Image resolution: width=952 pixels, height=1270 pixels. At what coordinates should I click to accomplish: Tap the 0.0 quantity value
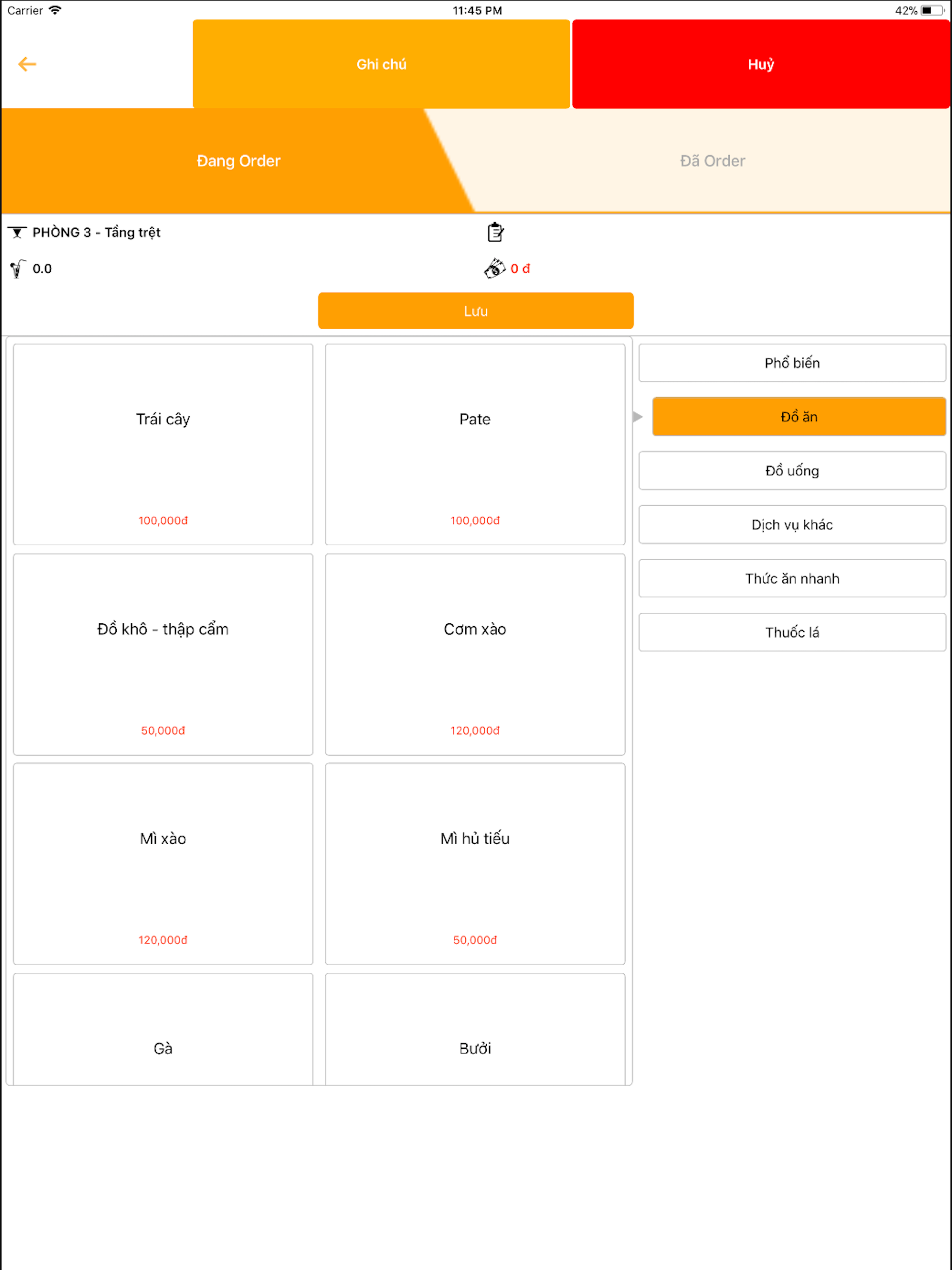point(42,268)
